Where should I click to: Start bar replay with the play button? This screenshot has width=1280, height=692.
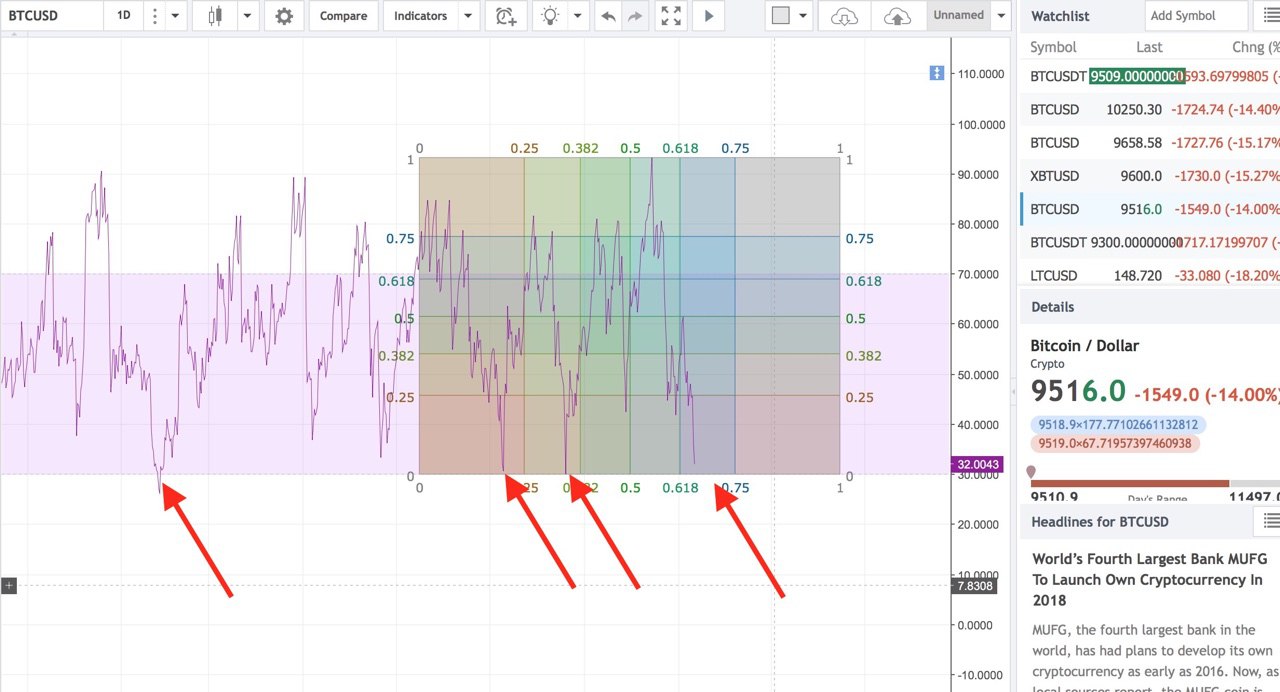point(708,16)
